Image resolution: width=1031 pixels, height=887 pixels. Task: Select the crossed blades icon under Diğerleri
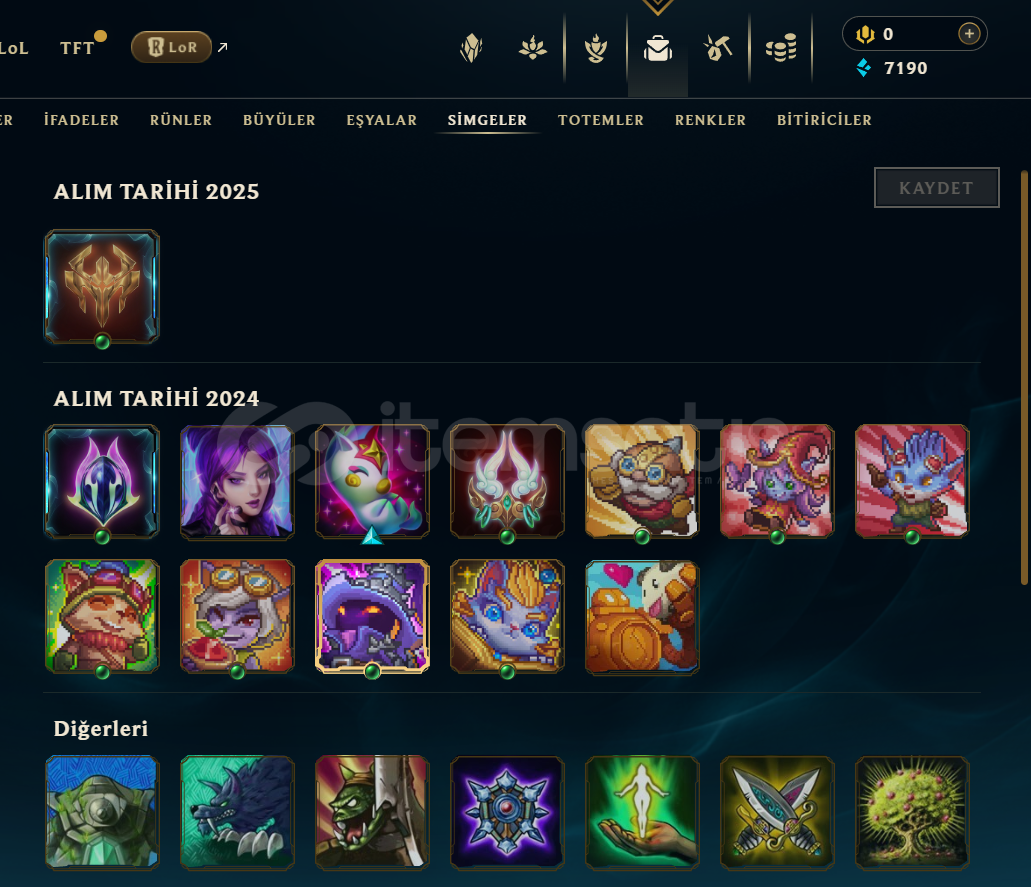pos(777,813)
